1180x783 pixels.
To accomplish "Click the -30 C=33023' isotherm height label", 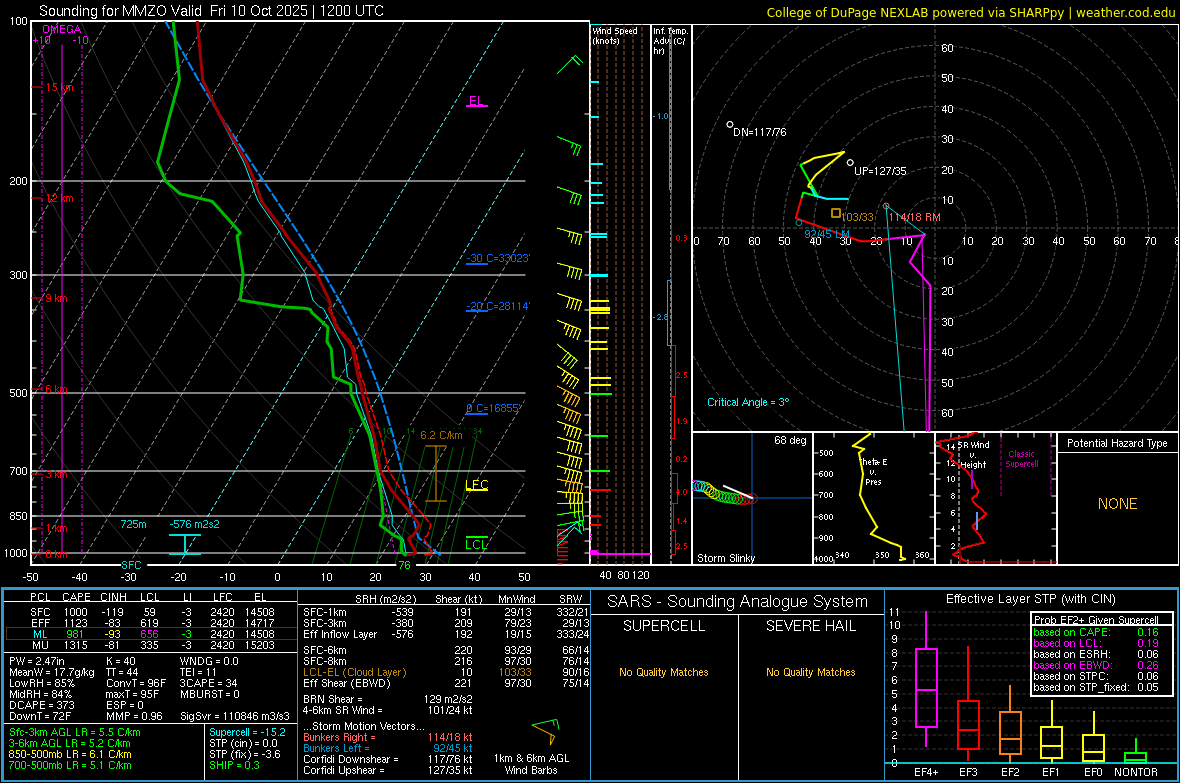I will [498, 258].
